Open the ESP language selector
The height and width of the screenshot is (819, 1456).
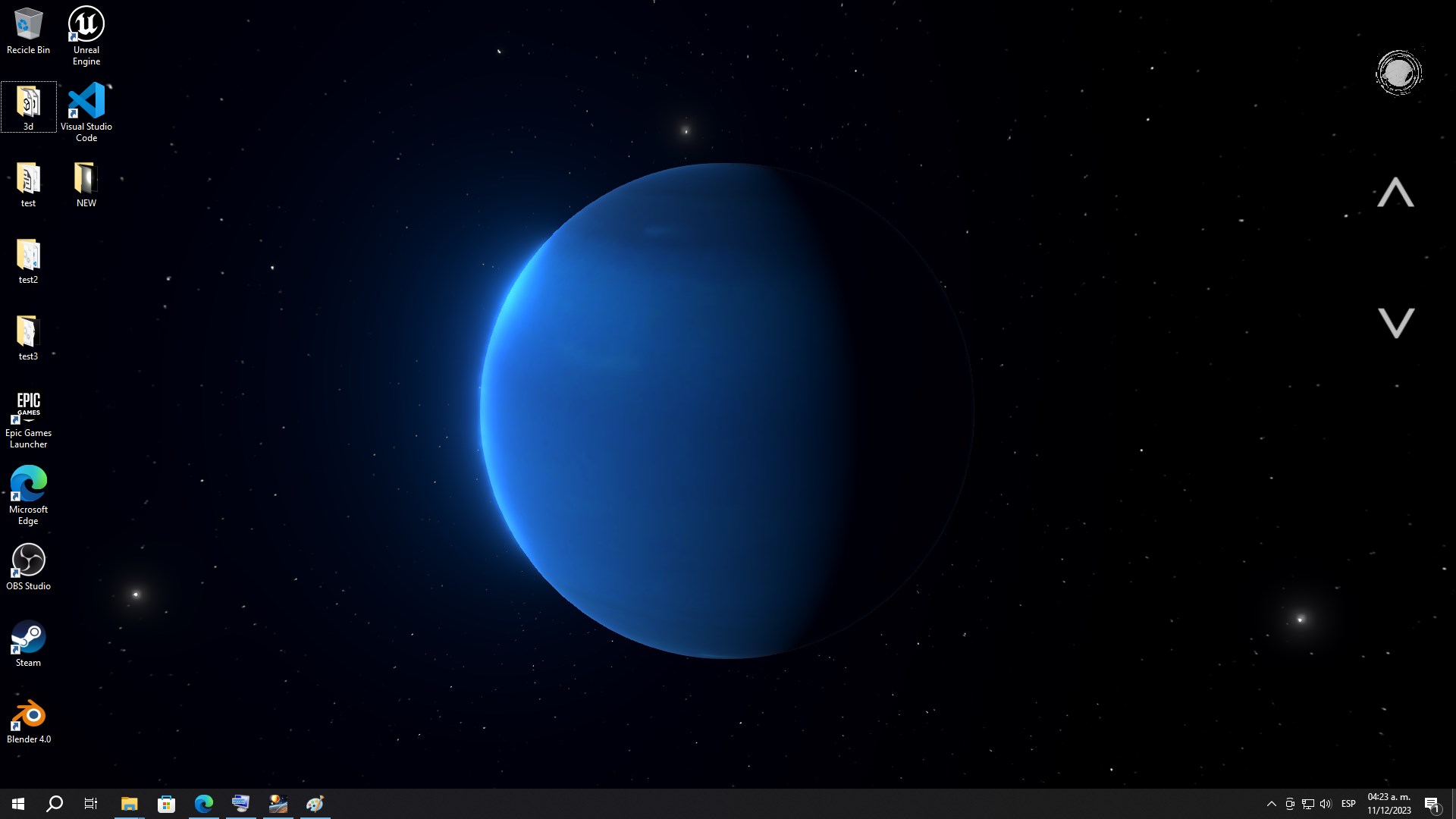coord(1348,803)
